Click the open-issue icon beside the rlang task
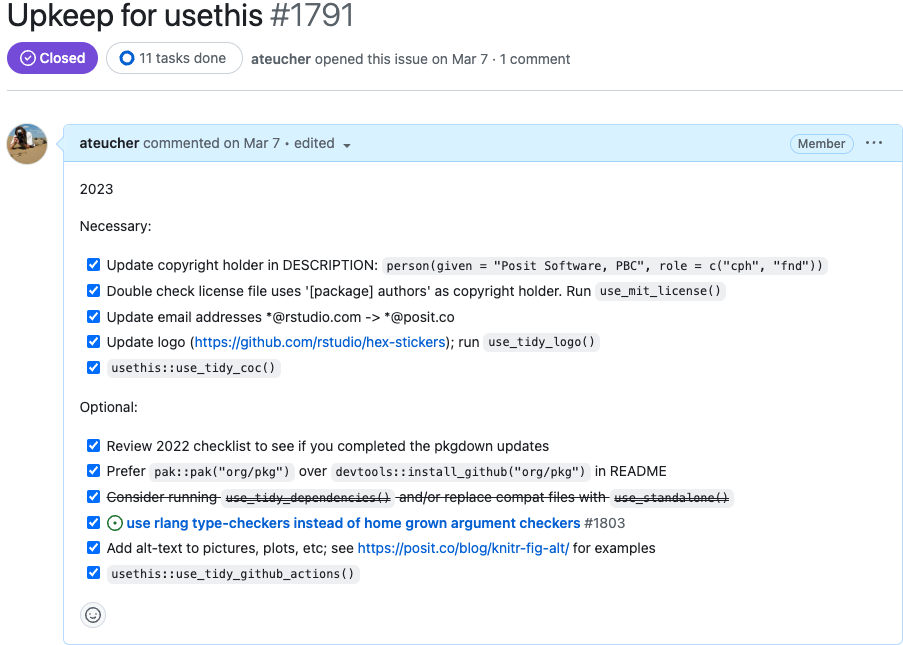The height and width of the screenshot is (645, 903). [114, 522]
